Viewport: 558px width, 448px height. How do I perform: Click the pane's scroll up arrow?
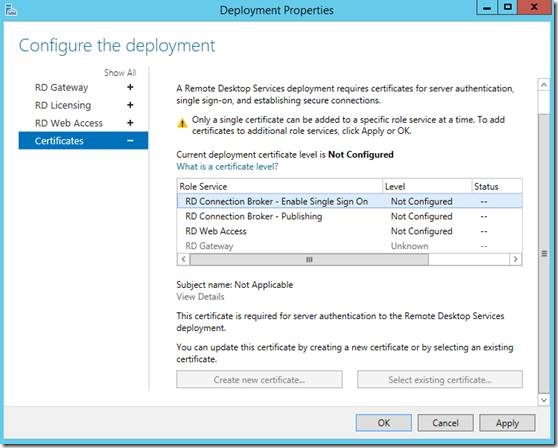[x=543, y=85]
